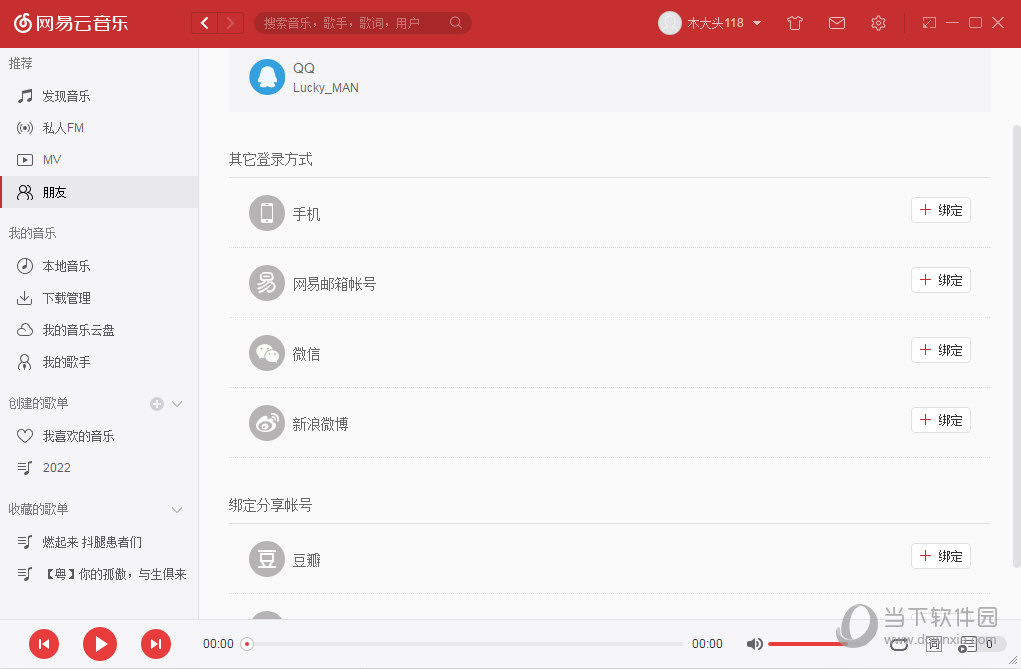Toggle the loop play mode icon

coord(899,645)
